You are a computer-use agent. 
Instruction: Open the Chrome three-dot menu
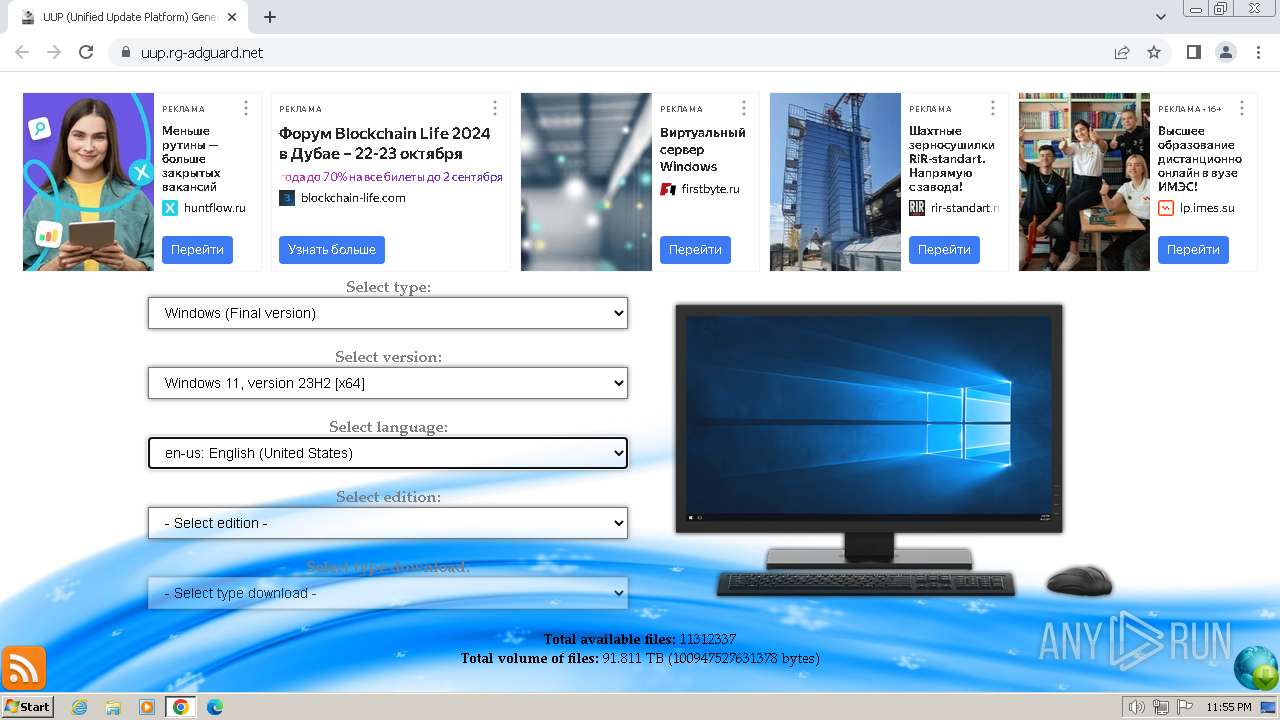pos(1257,52)
